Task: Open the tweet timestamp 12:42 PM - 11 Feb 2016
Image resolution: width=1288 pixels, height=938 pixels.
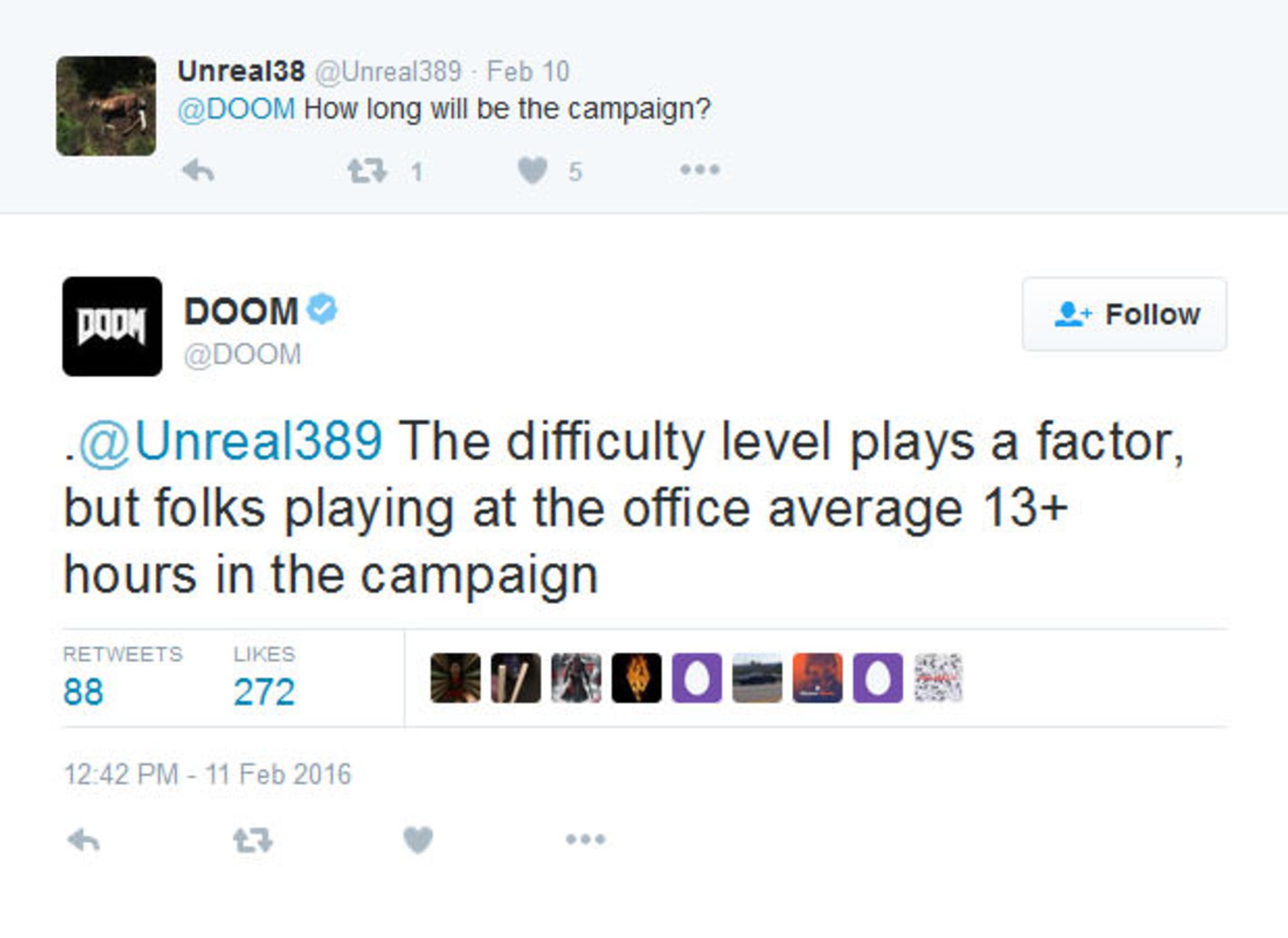Action: pyautogui.click(x=207, y=774)
